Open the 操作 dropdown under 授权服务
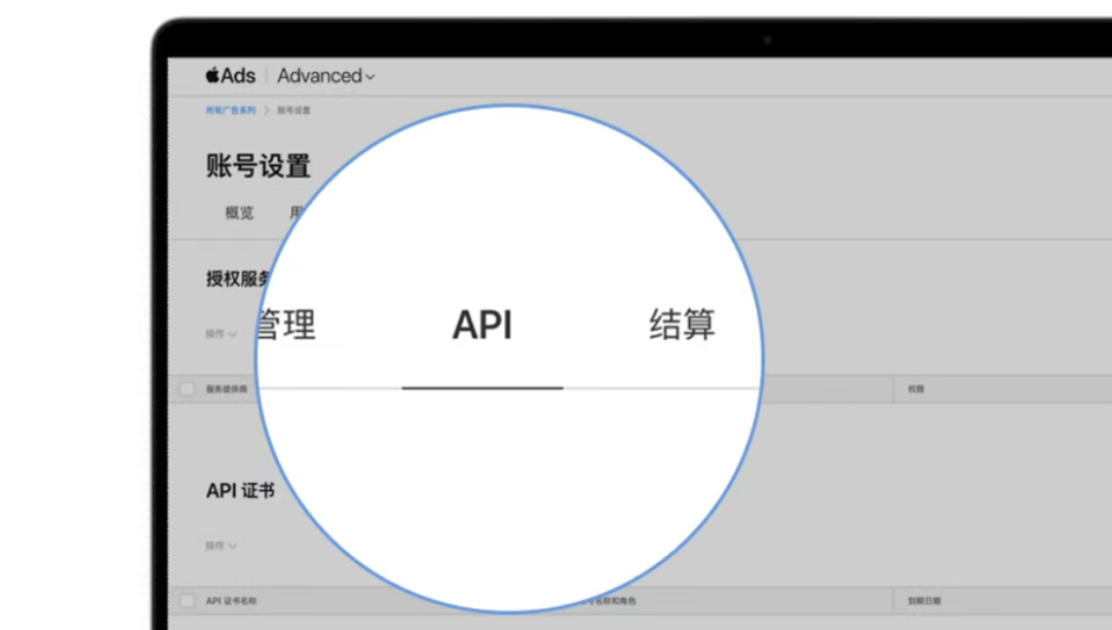The width and height of the screenshot is (1112, 630). [219, 333]
